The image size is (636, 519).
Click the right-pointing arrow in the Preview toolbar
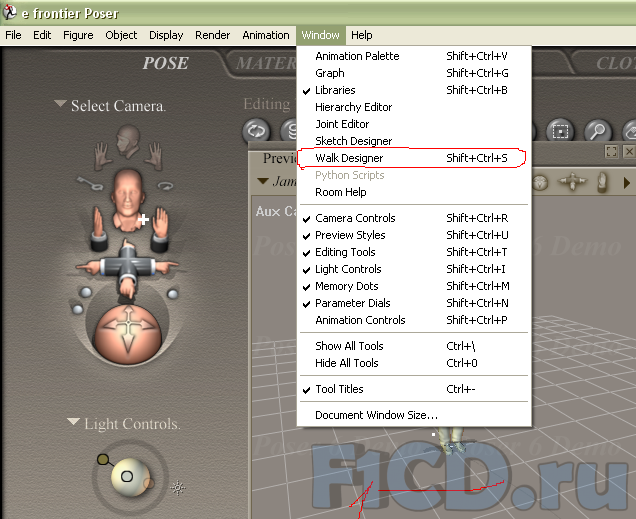627,183
